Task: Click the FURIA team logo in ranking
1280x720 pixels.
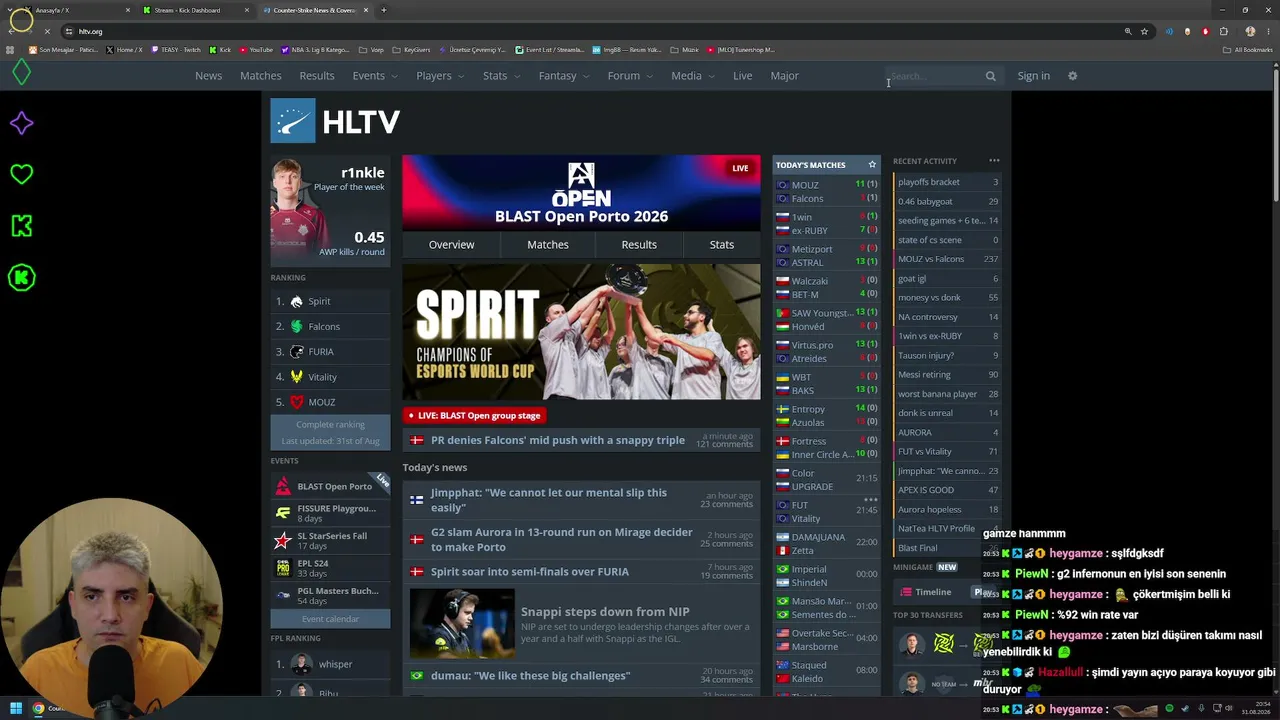Action: (296, 352)
